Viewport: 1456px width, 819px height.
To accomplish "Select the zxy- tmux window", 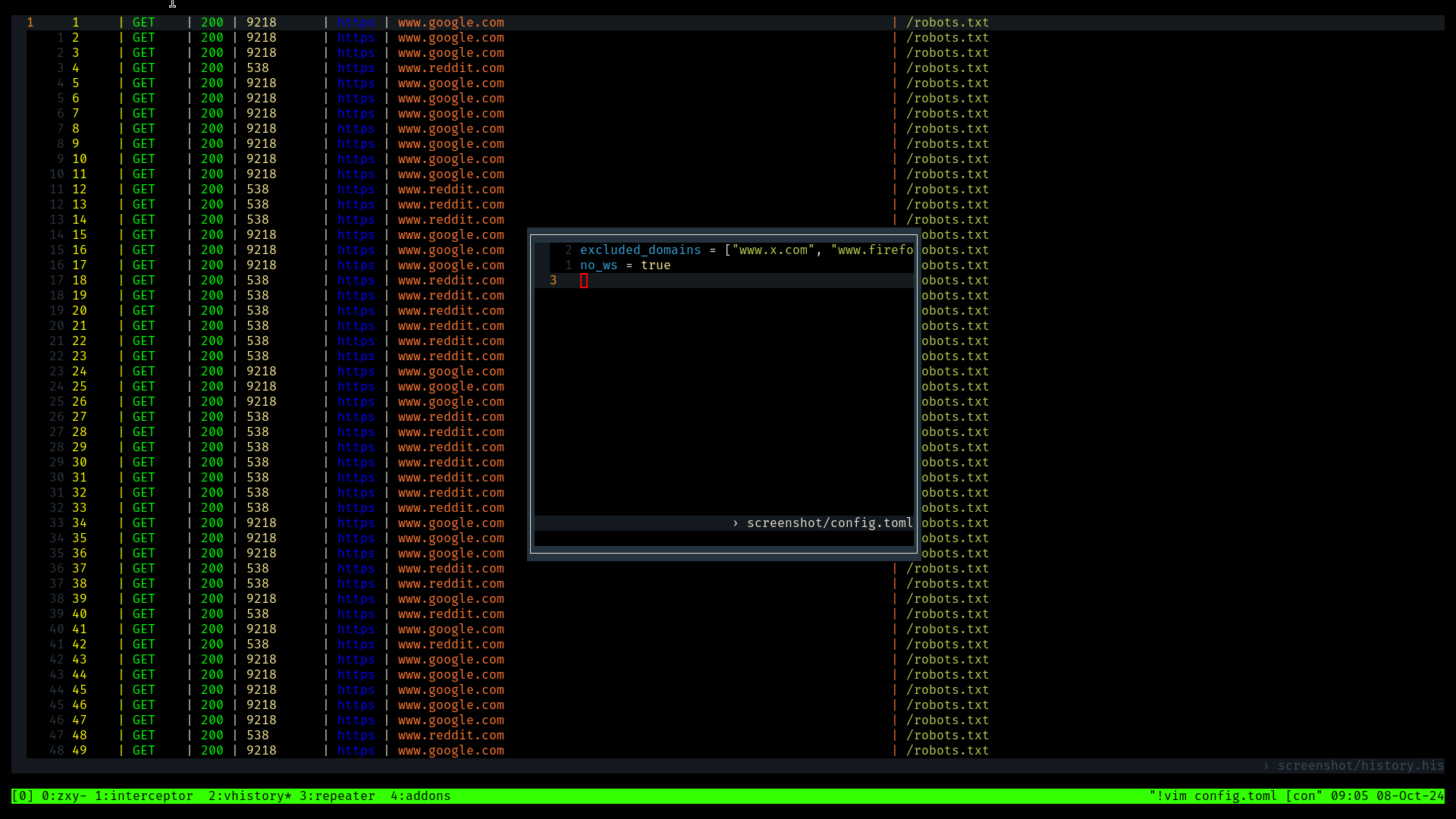I will tap(64, 795).
